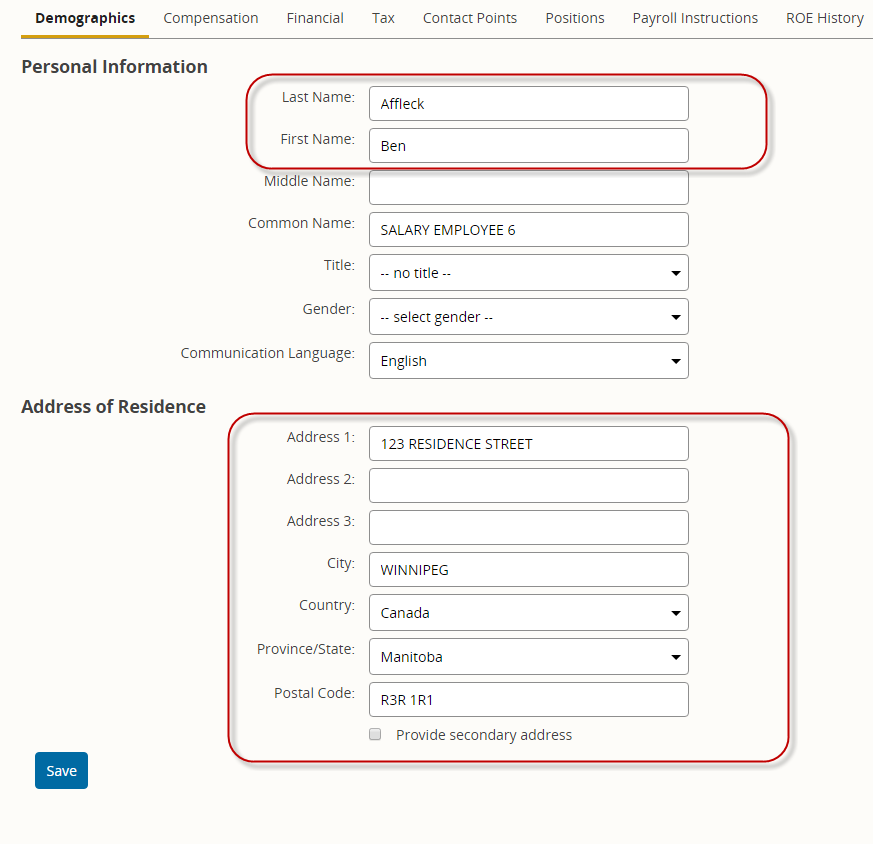This screenshot has width=873, height=844.
Task: Open the Positions tab
Action: click(x=575, y=18)
